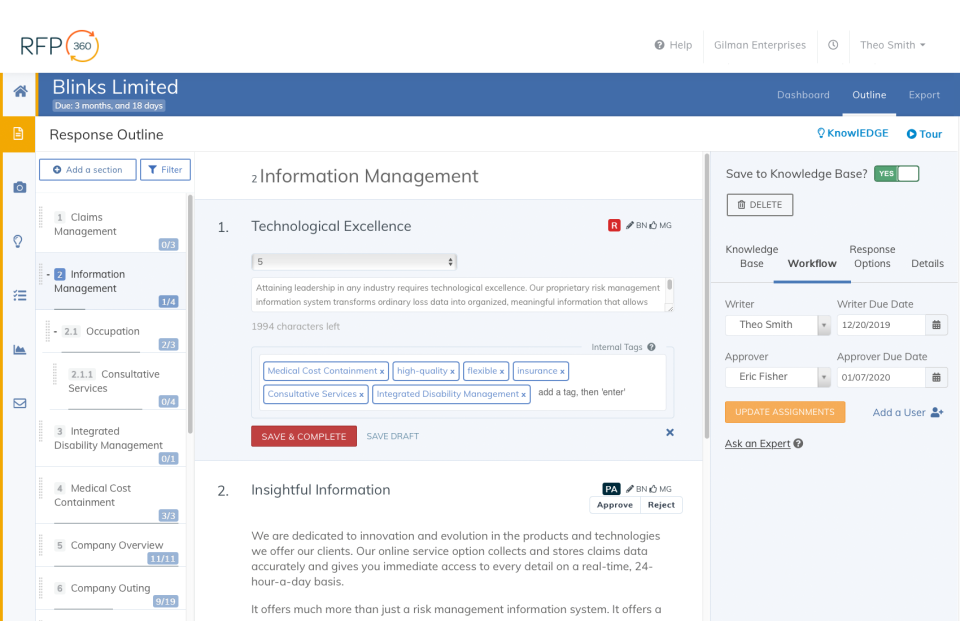Toggle Save to Knowledge Base off

click(896, 173)
